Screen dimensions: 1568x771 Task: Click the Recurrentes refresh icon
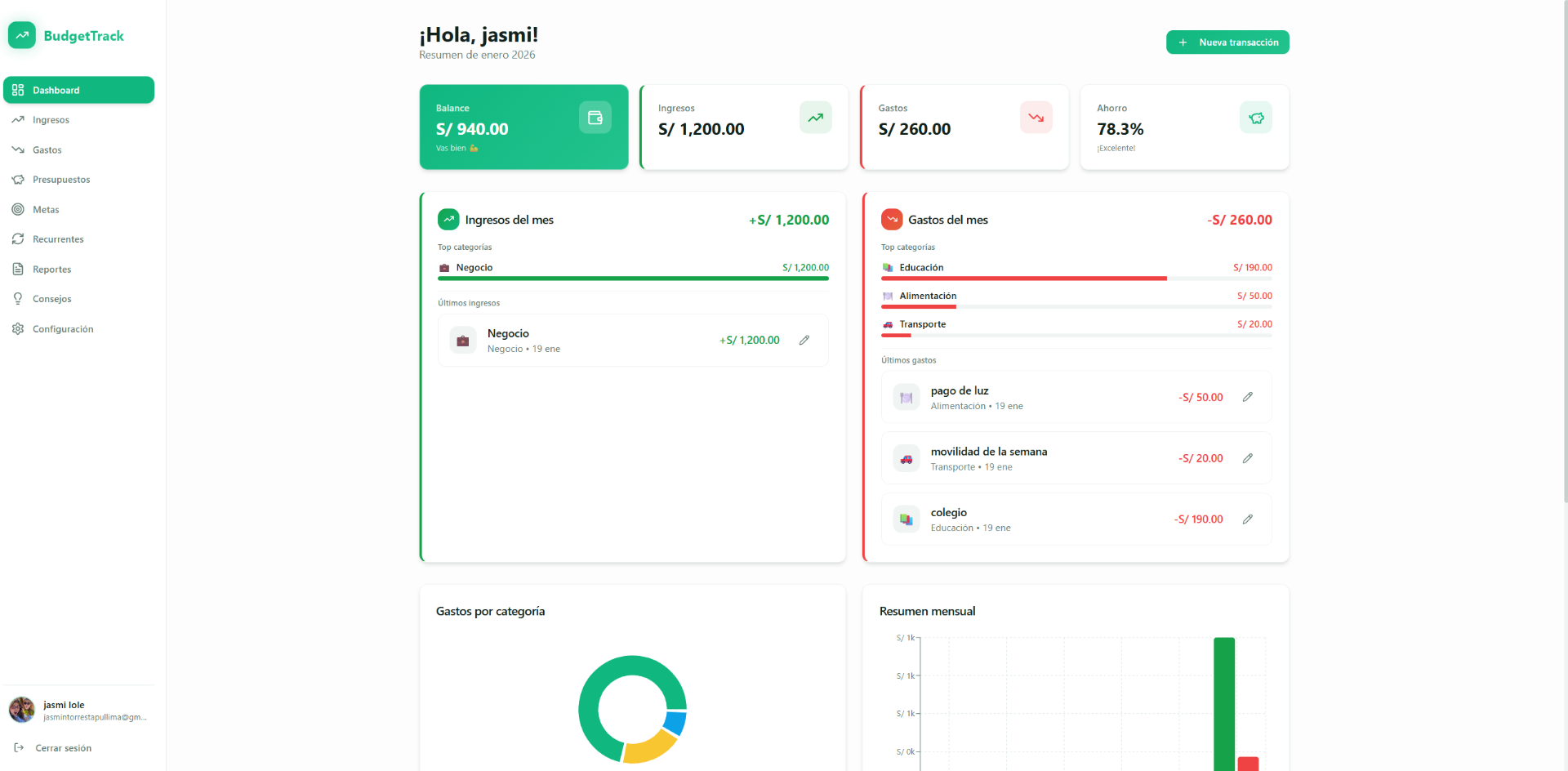point(18,238)
